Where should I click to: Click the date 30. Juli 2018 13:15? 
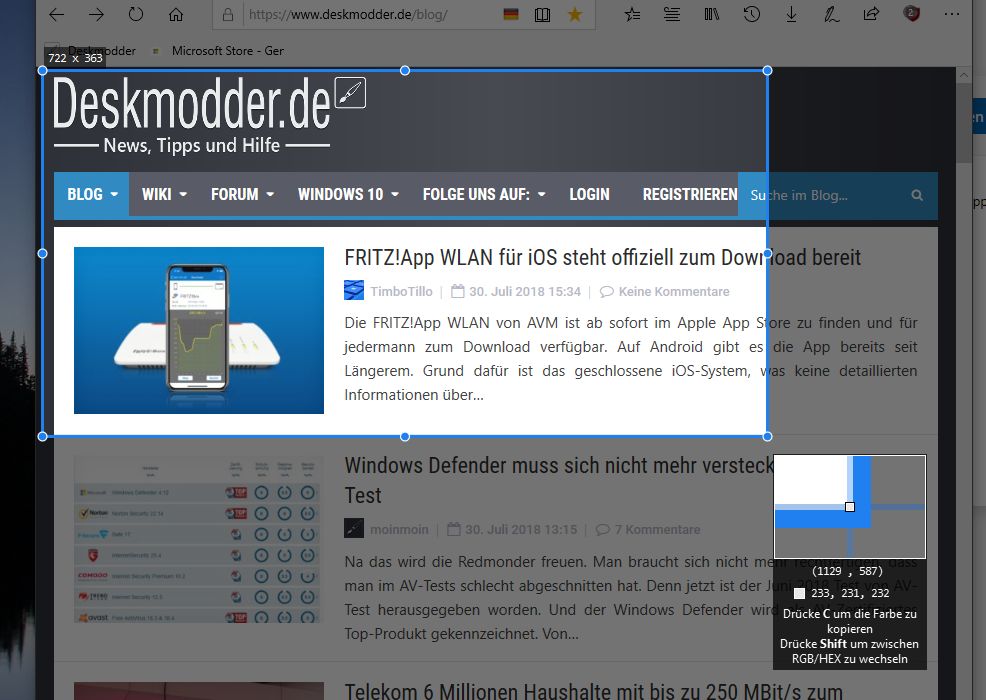coord(521,530)
